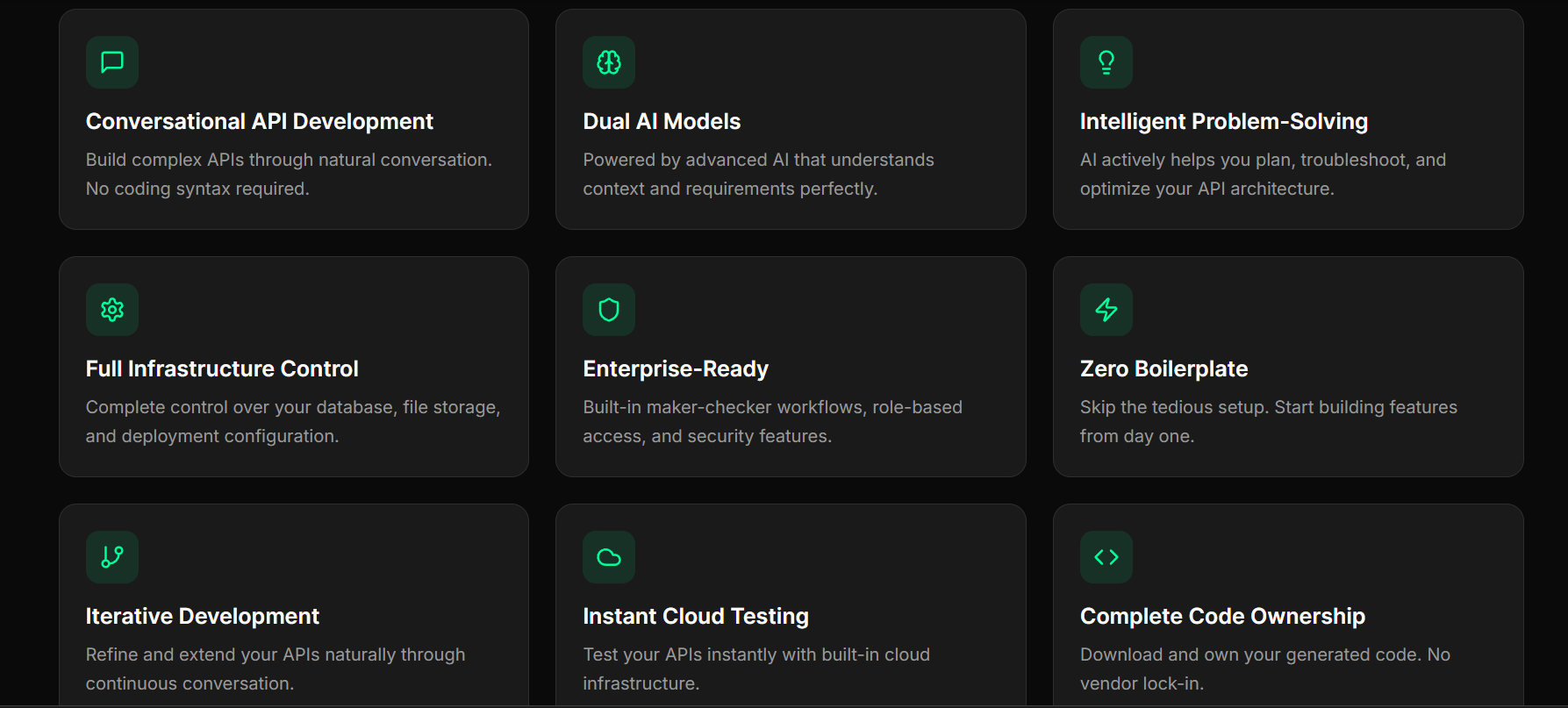Click the Complete Code Ownership title
Image resolution: width=1568 pixels, height=708 pixels.
tap(1222, 616)
